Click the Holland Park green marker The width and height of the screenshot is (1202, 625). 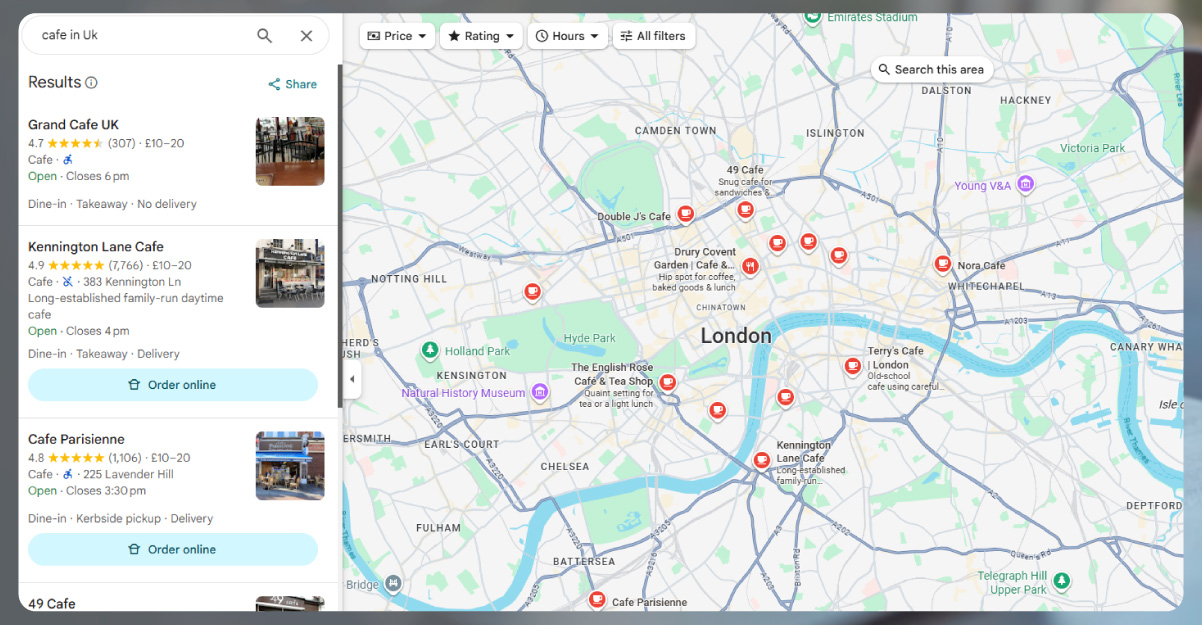point(430,350)
